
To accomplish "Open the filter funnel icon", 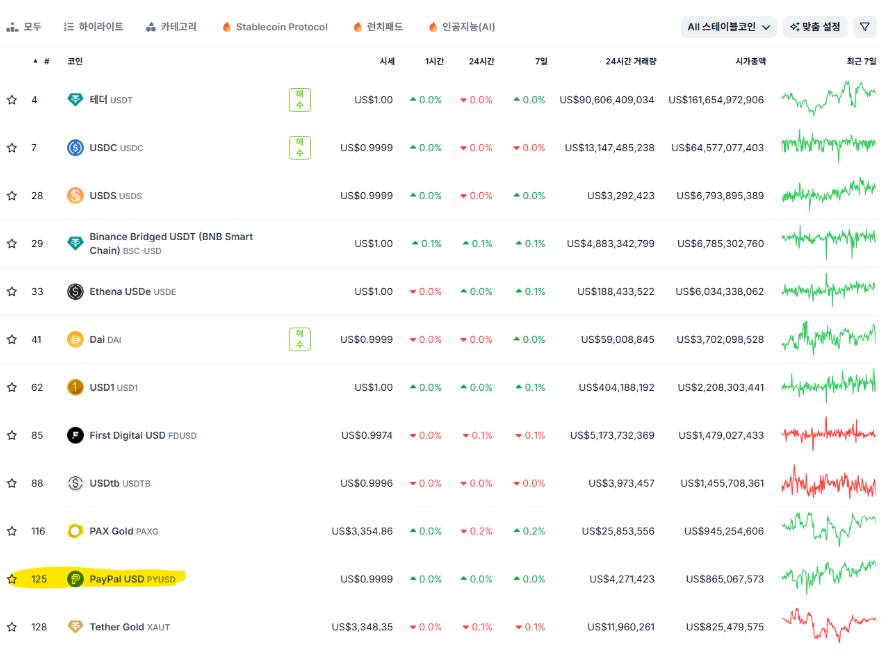I will click(865, 27).
